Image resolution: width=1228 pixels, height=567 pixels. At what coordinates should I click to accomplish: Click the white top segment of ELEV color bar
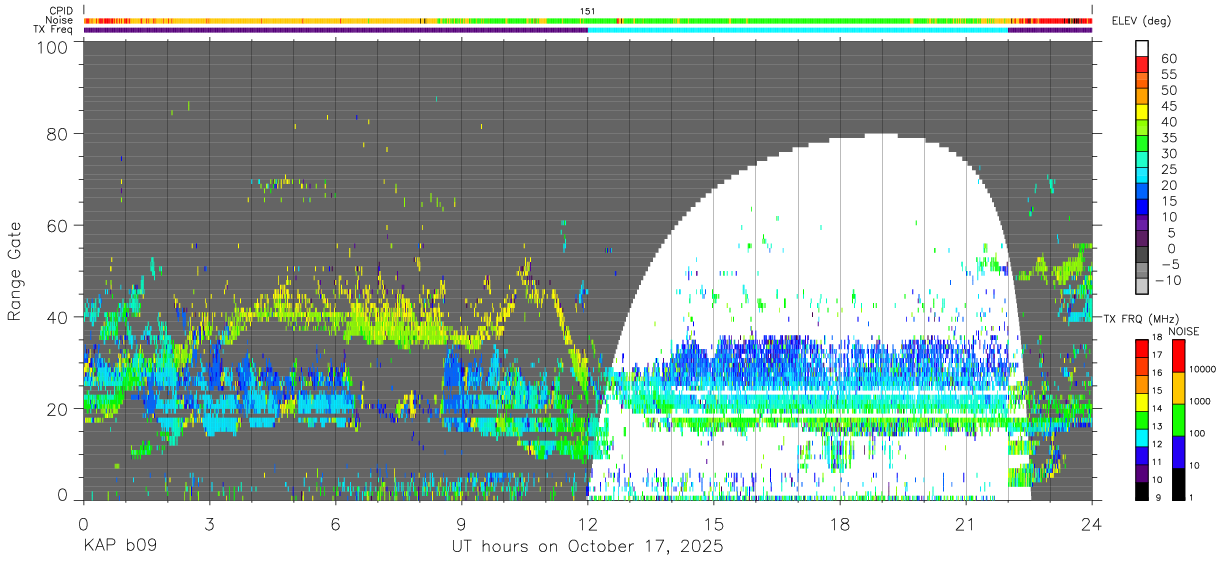tap(1142, 48)
